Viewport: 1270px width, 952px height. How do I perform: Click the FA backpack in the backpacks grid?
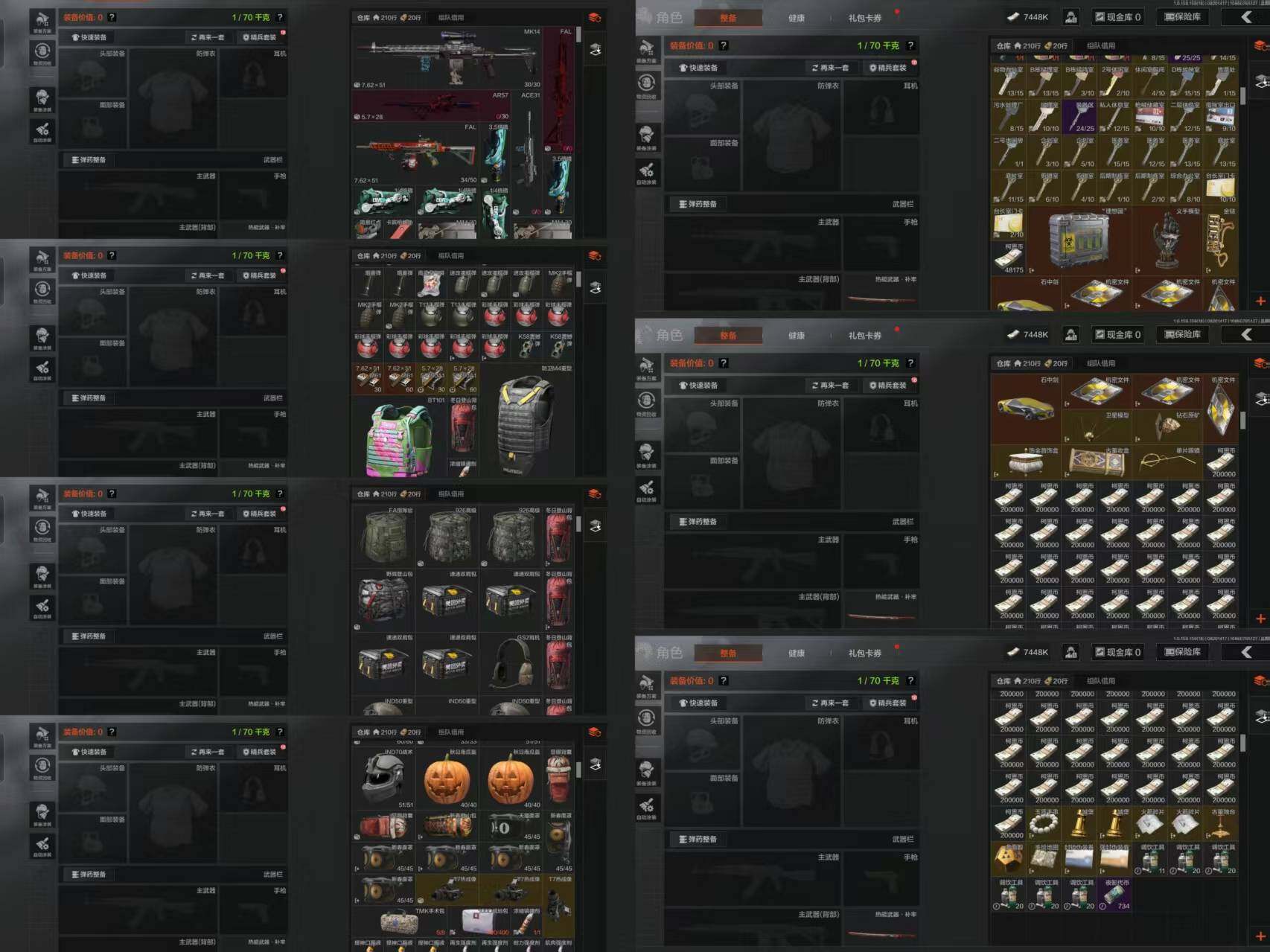pyautogui.click(x=383, y=537)
